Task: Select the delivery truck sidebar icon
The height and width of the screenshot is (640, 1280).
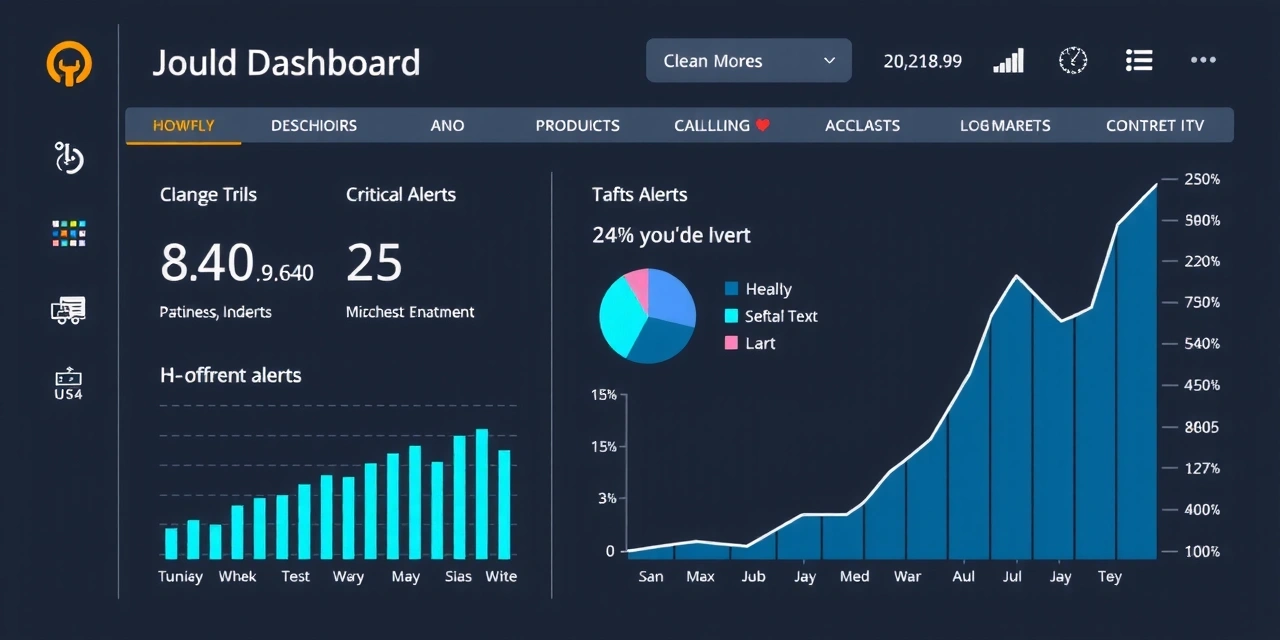Action: pos(69,310)
